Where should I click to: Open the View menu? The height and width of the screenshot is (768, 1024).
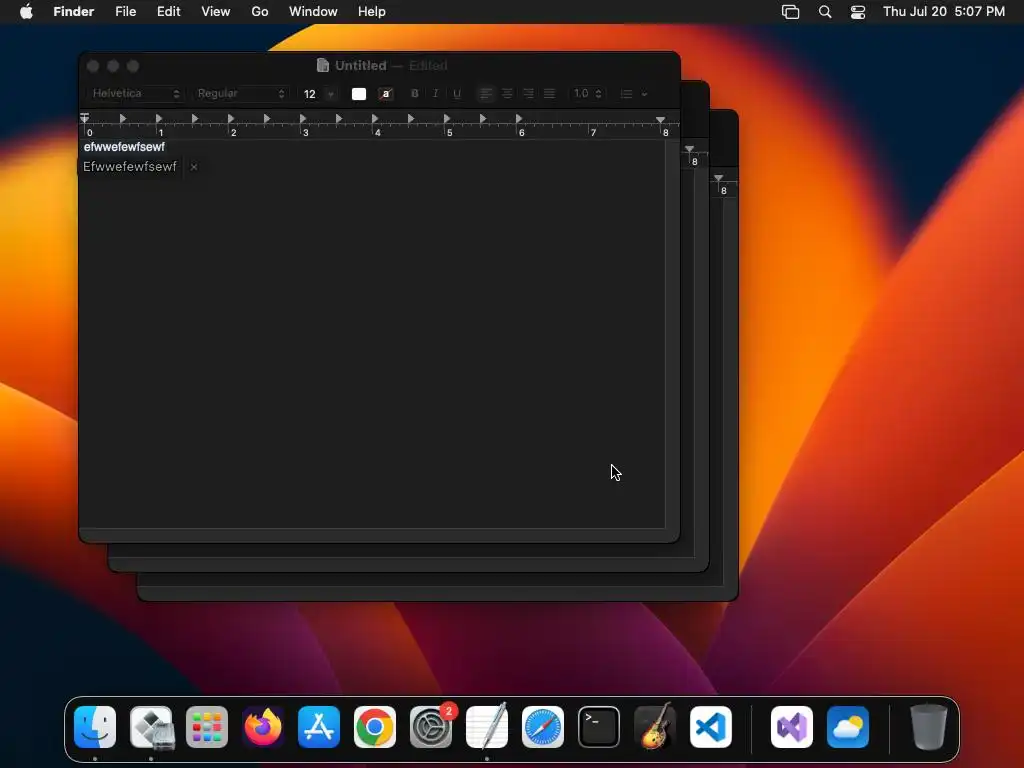tap(216, 11)
